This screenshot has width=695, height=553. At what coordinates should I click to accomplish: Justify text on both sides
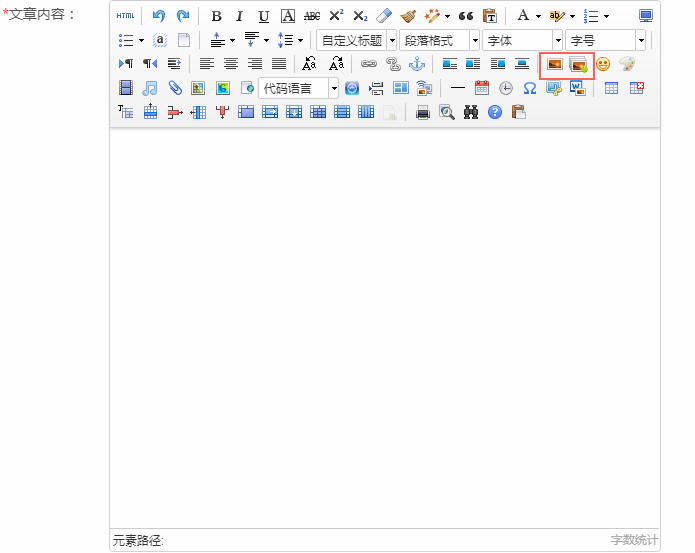pos(279,64)
